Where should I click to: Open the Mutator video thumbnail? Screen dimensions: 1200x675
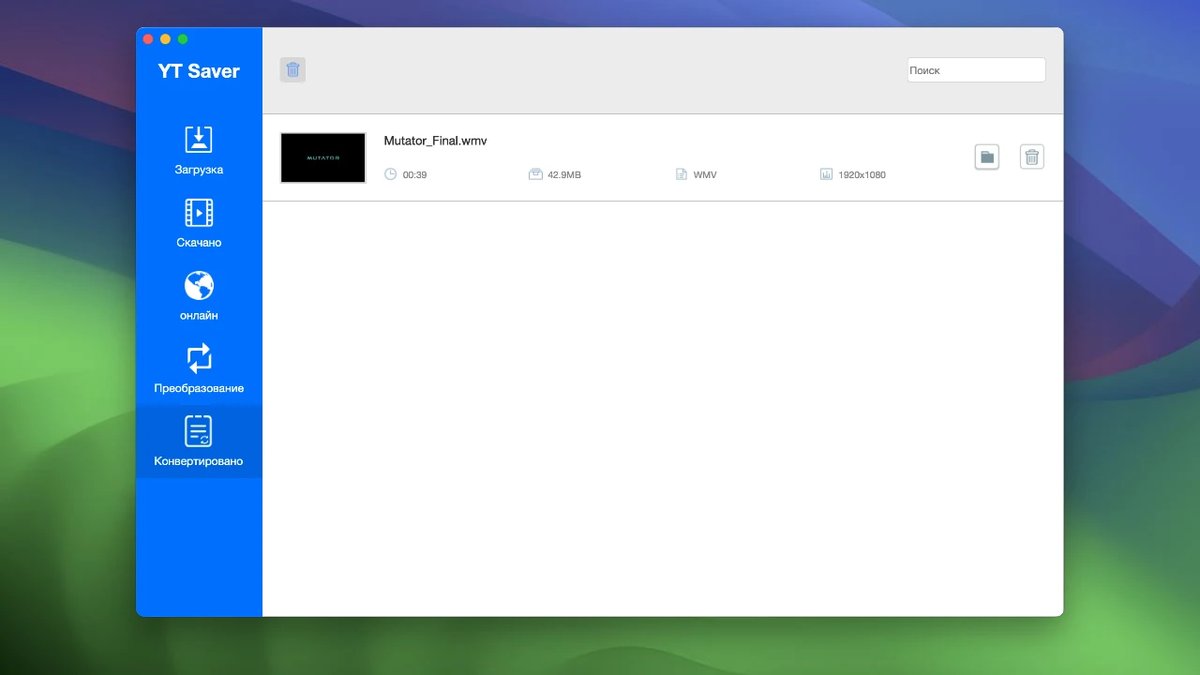[x=323, y=158]
